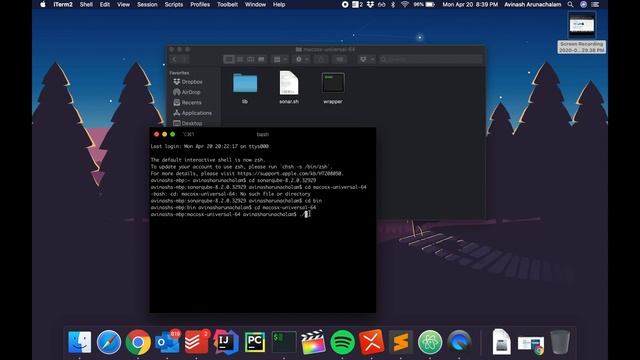Open the Toolbelt menu
Image resolution: width=640 pixels, height=360 pixels.
pos(227,4)
